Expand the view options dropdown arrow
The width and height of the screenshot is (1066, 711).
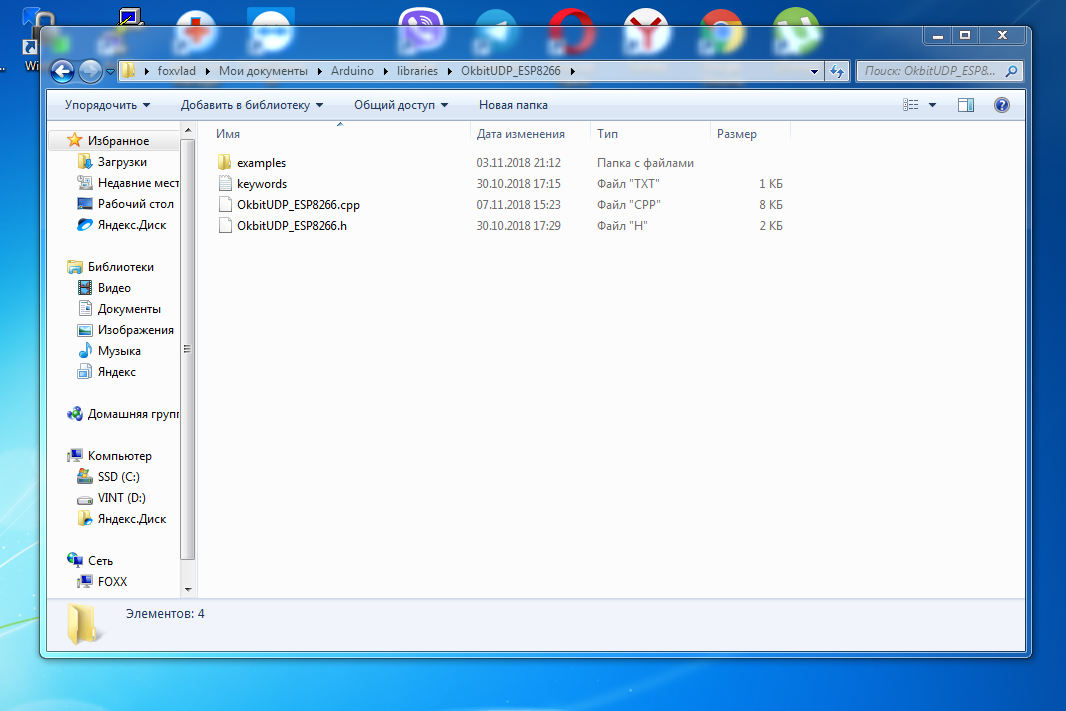click(x=933, y=105)
